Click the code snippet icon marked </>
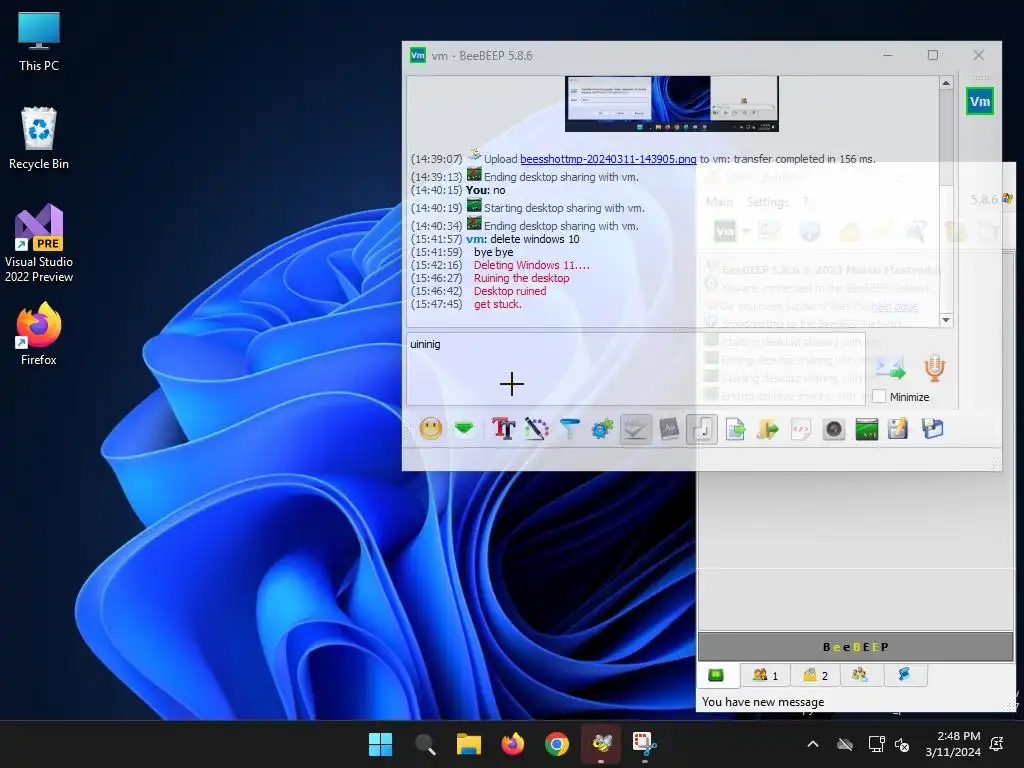This screenshot has width=1024, height=768. tap(801, 429)
